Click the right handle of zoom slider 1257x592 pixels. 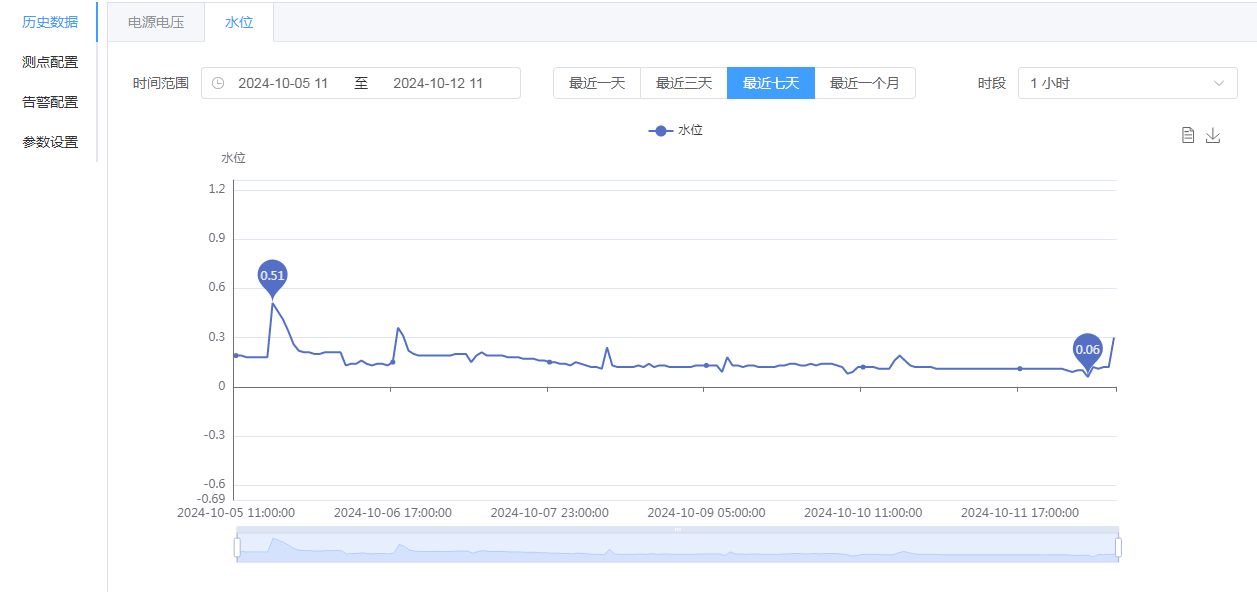[1118, 547]
